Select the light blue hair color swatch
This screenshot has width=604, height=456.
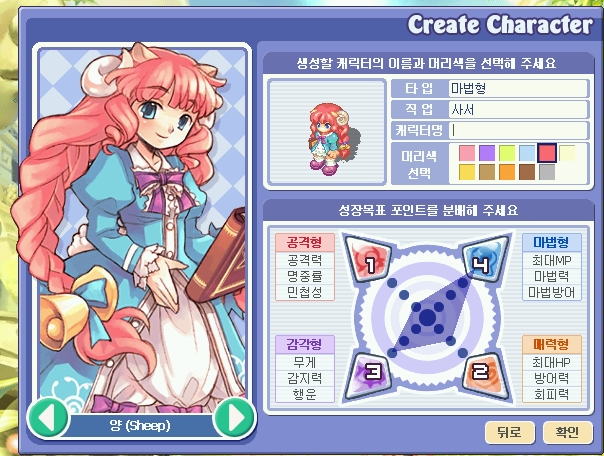click(527, 153)
